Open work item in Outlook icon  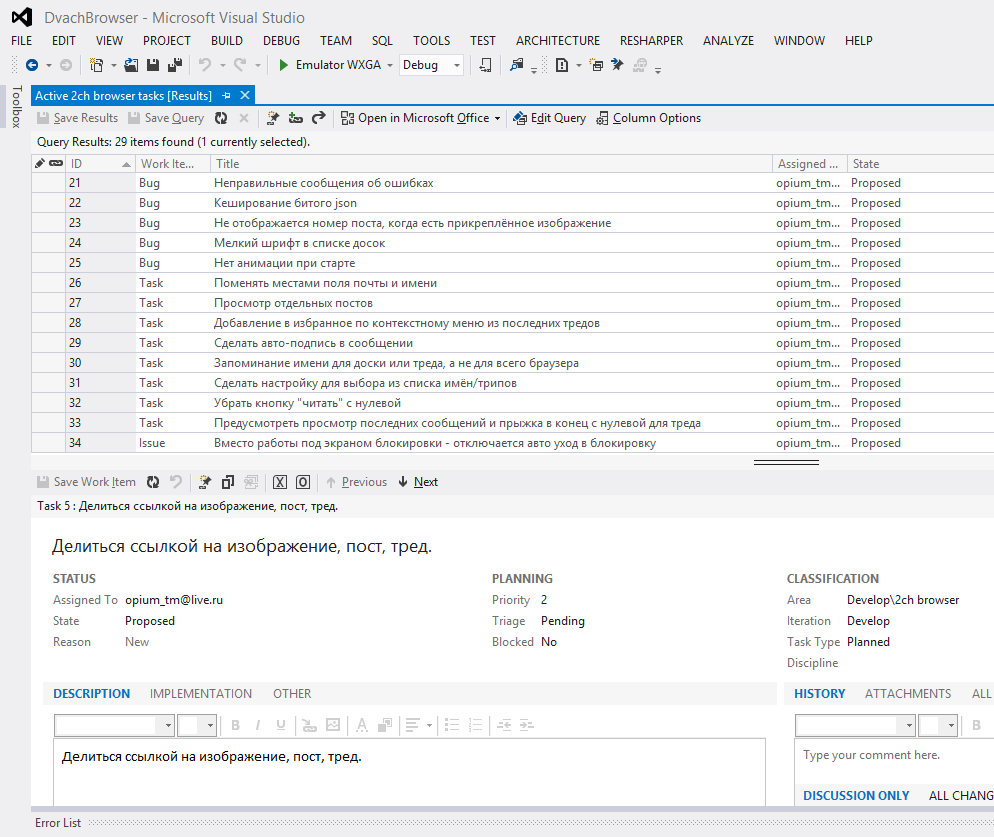click(x=303, y=482)
